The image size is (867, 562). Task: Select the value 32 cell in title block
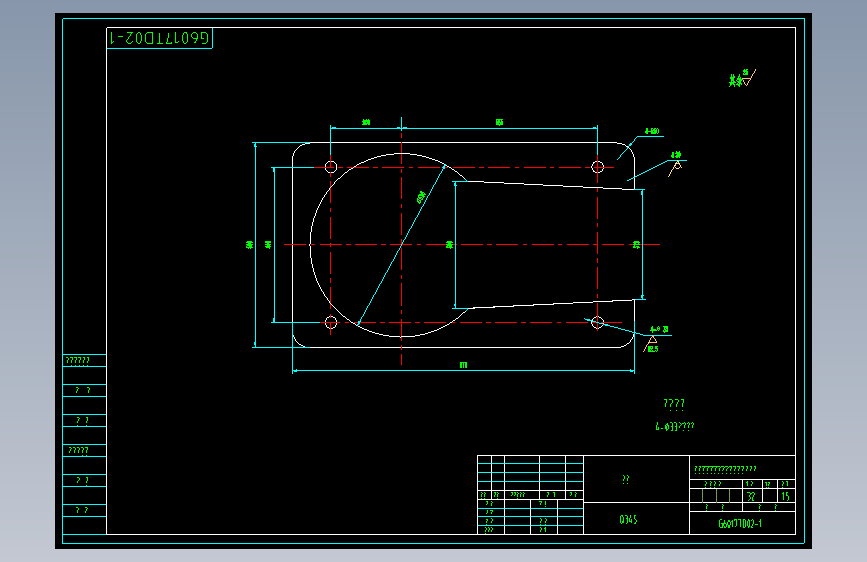[751, 496]
